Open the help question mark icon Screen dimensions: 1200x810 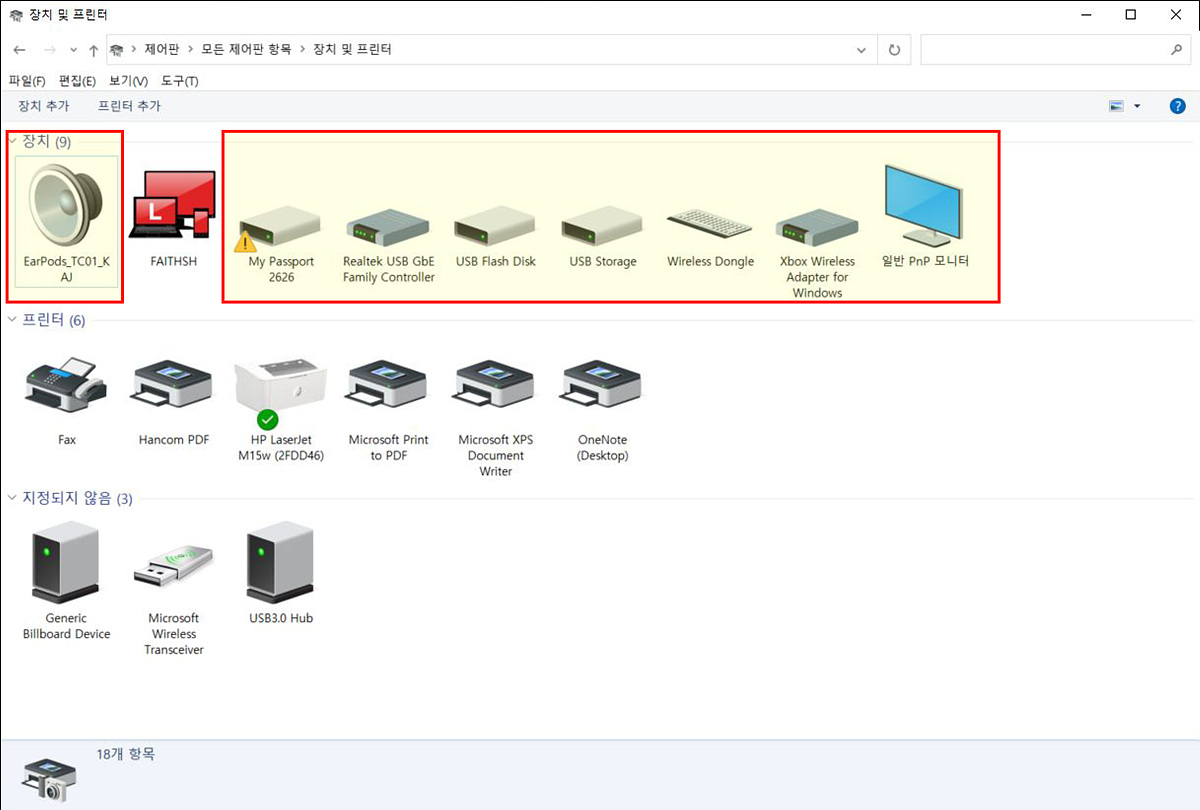[x=1177, y=106]
